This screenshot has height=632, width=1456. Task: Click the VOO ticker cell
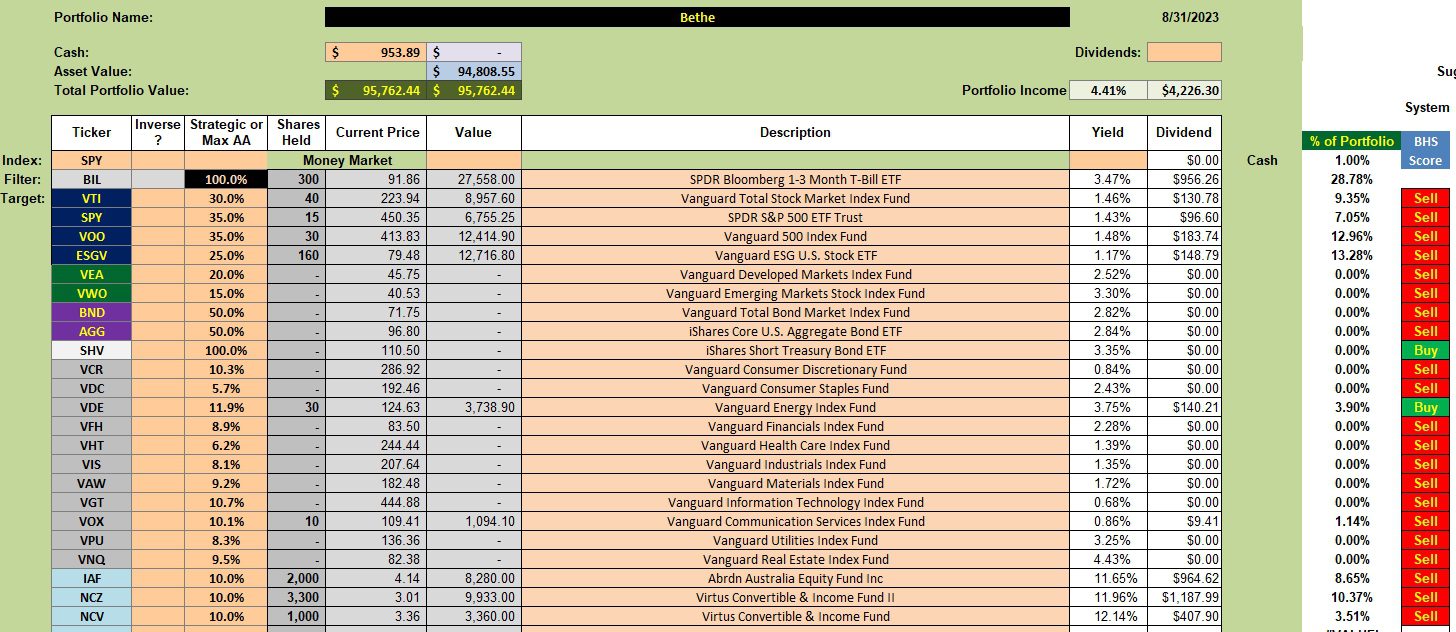[x=92, y=236]
